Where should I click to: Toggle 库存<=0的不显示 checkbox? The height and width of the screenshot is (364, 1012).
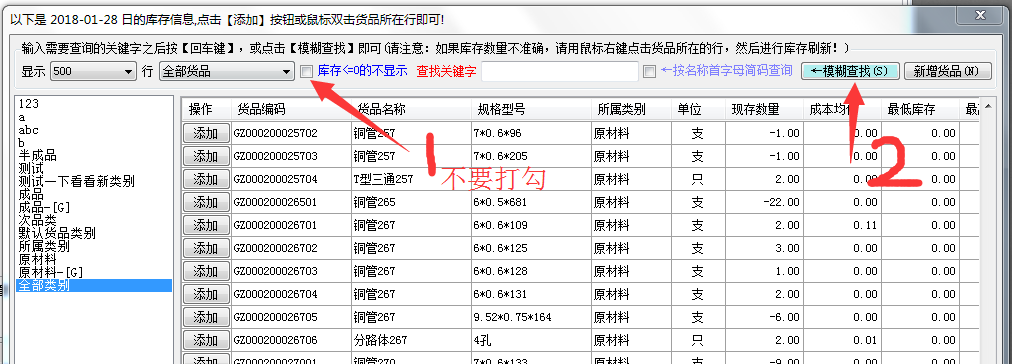307,72
